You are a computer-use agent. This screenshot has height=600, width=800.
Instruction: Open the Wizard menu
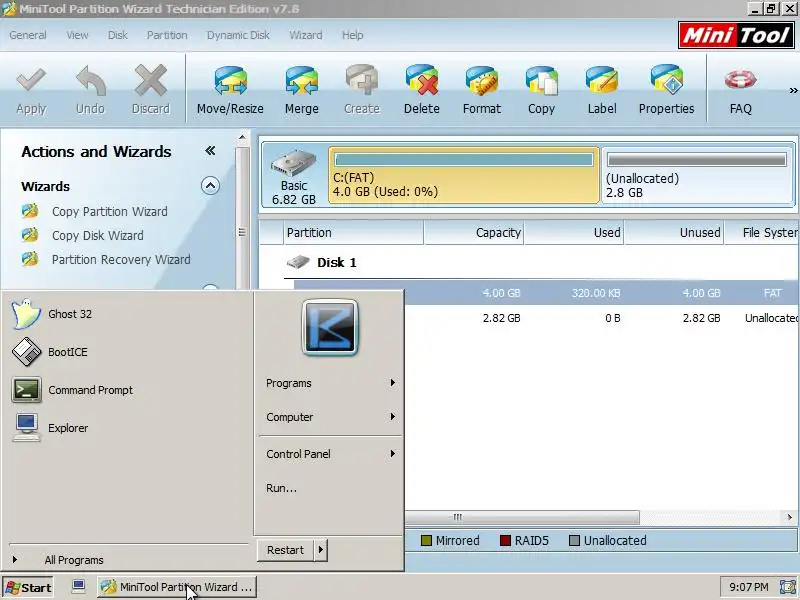pyautogui.click(x=306, y=35)
